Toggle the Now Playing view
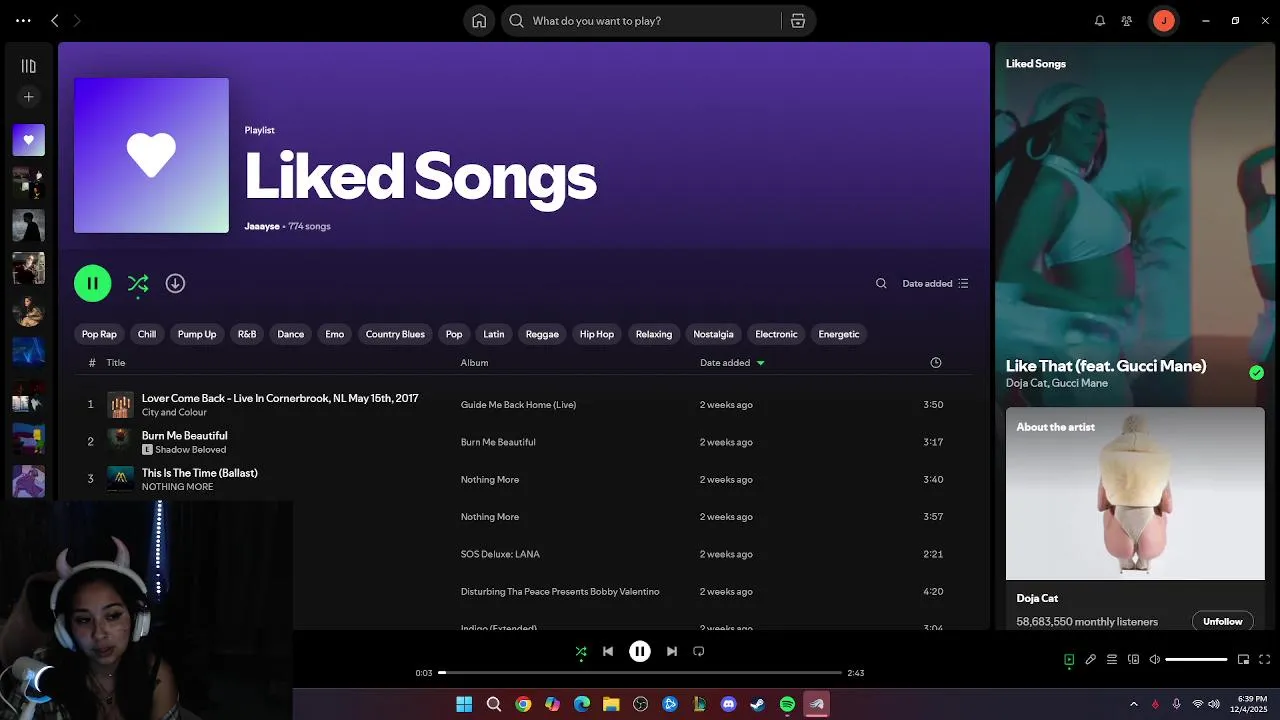1280x720 pixels. [1069, 660]
